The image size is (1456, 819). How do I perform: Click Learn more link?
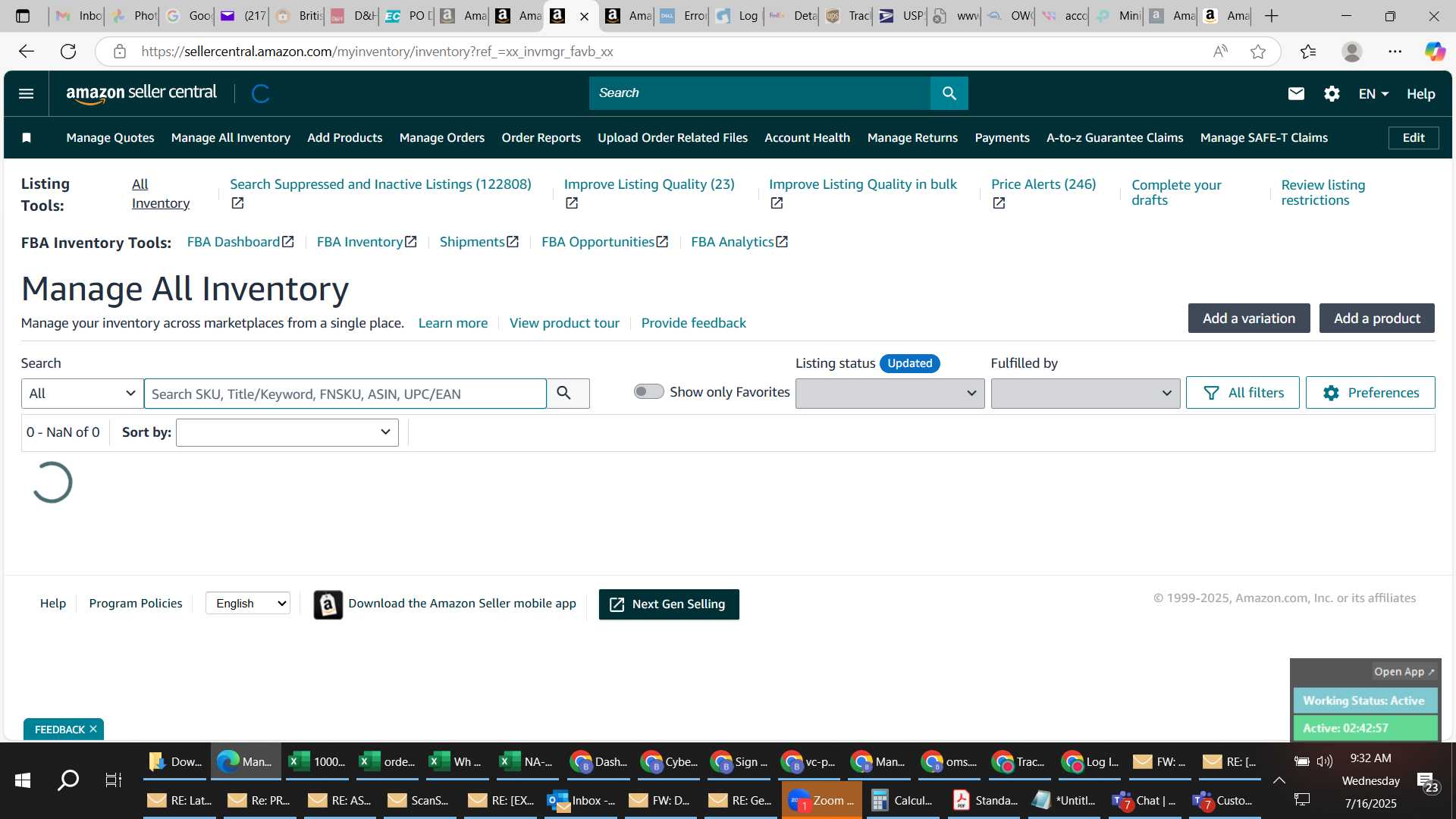coord(453,323)
